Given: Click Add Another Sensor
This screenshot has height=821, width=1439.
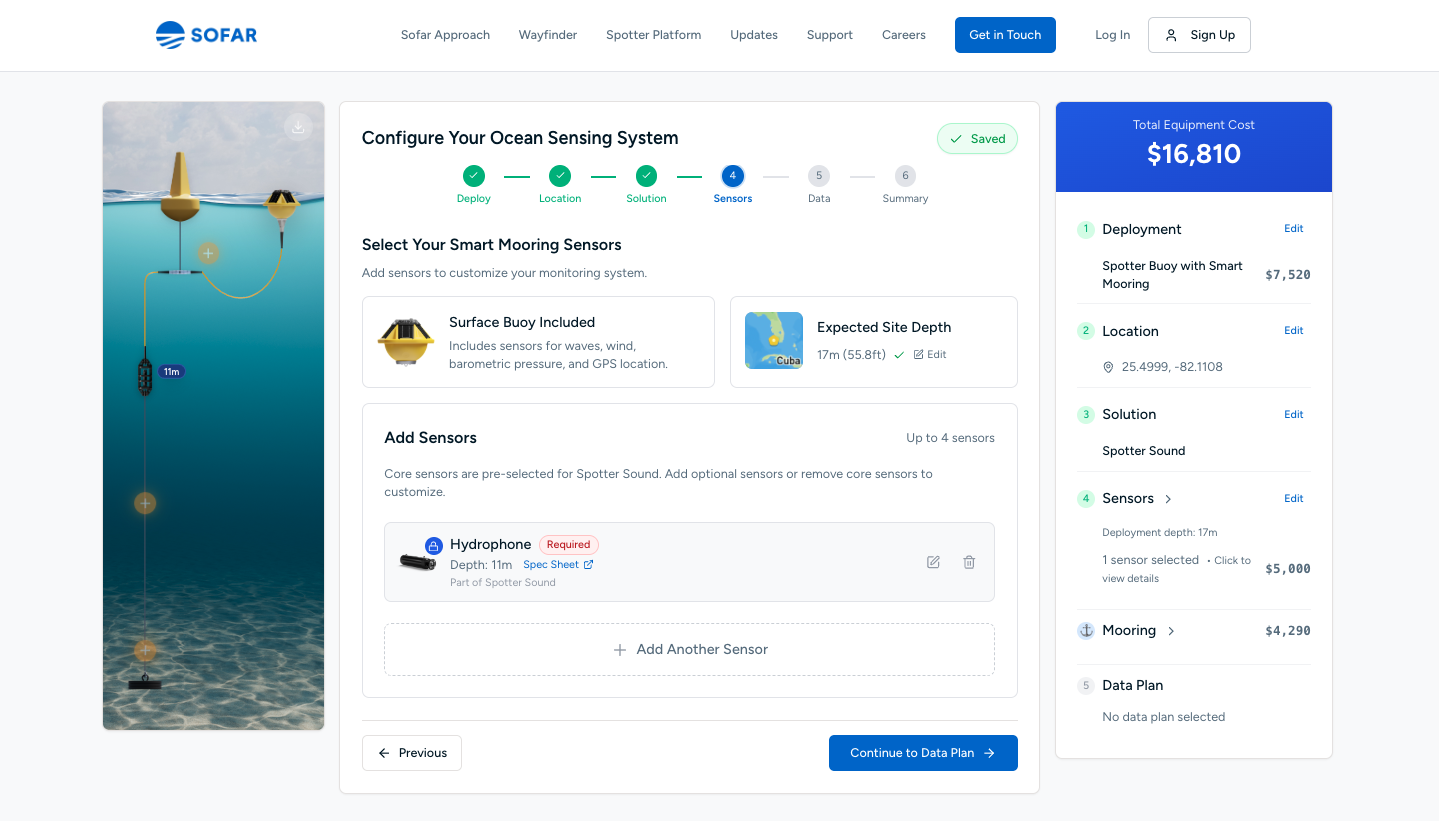Looking at the screenshot, I should (689, 650).
